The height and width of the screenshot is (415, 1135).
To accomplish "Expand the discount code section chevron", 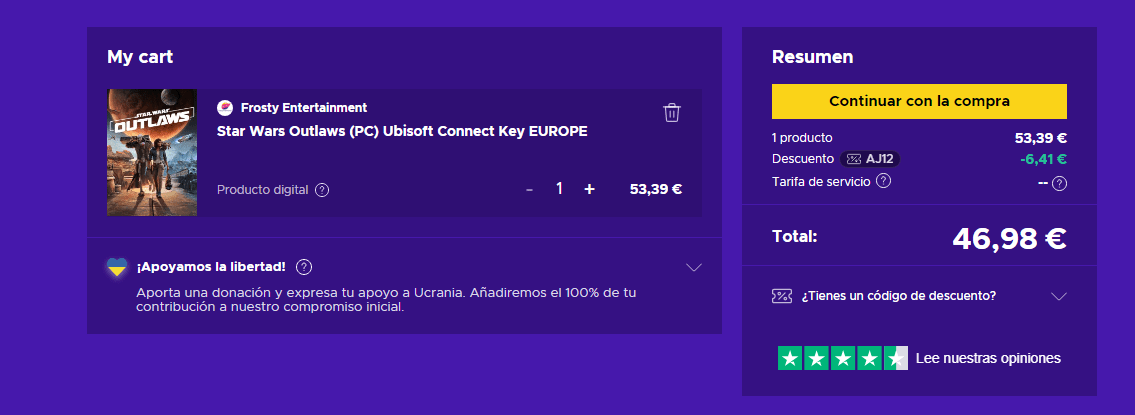I will click(1059, 296).
